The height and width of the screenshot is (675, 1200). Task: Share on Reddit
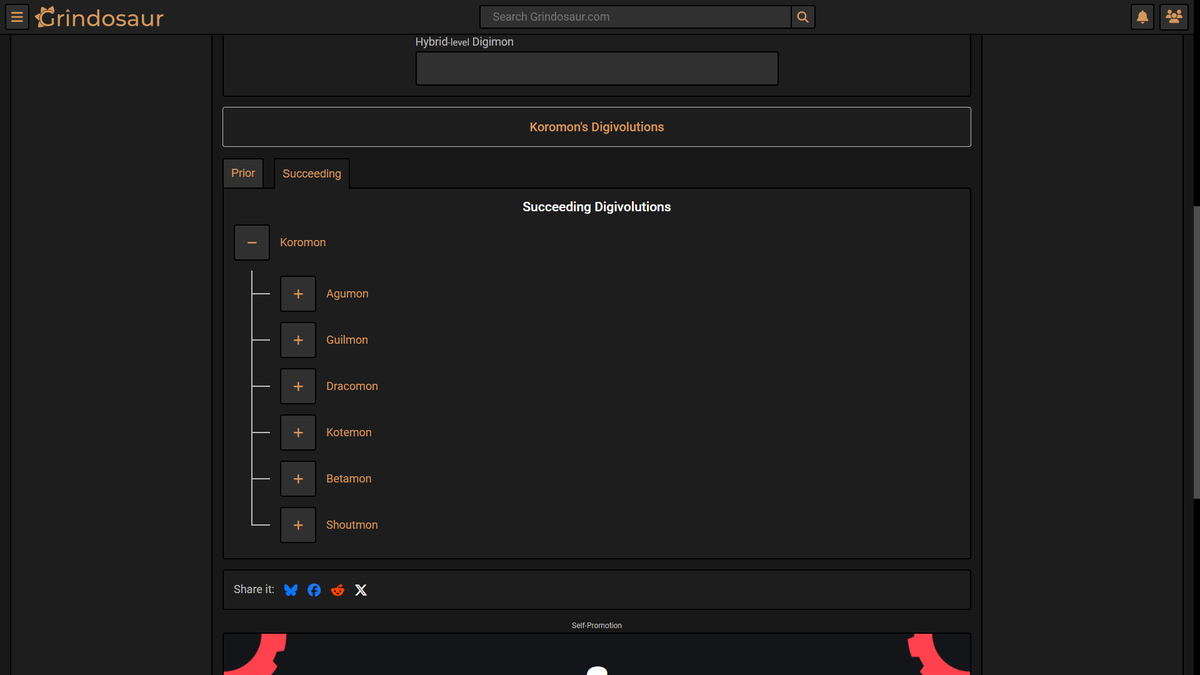point(338,590)
